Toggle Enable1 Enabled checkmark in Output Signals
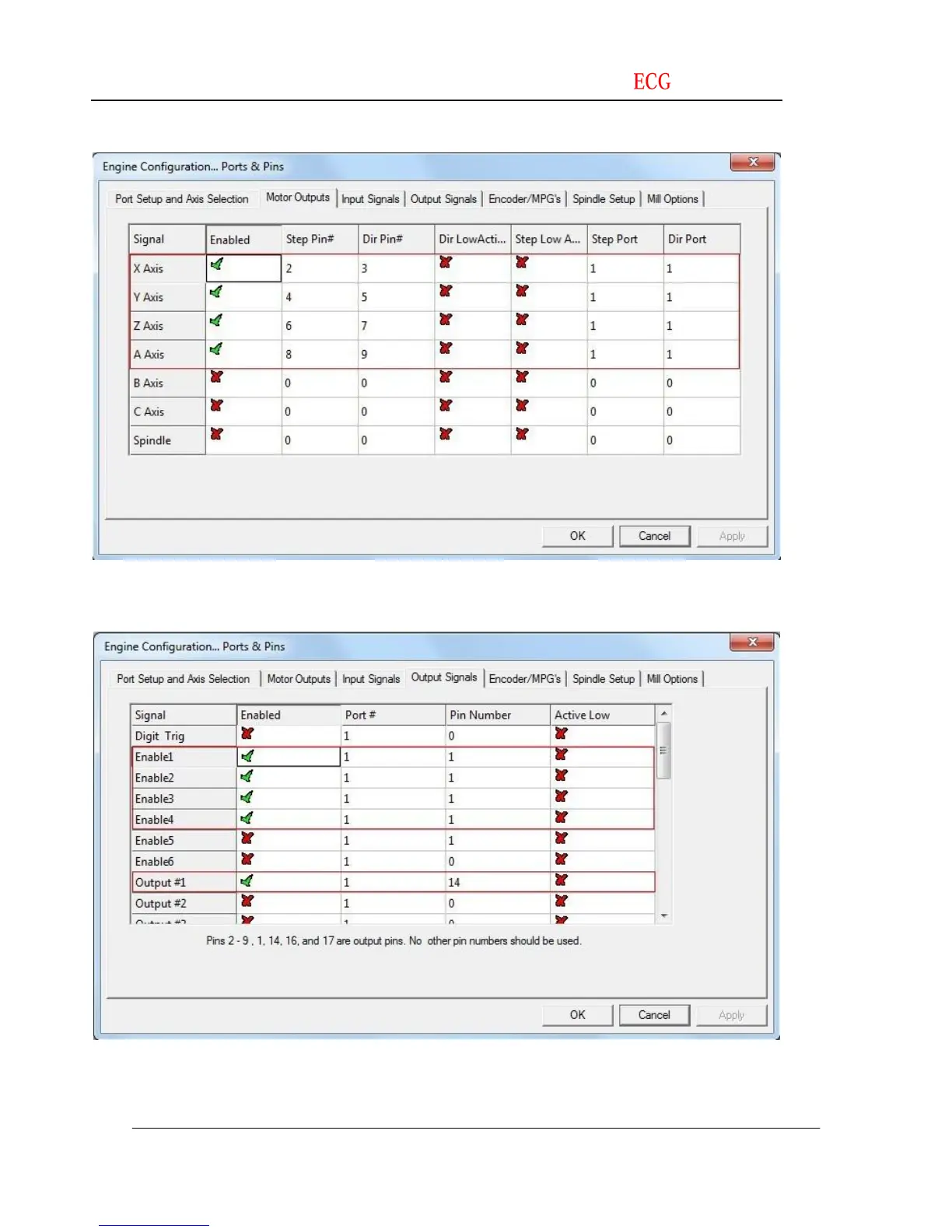Screen dimensions: 952x1232 click(247, 755)
